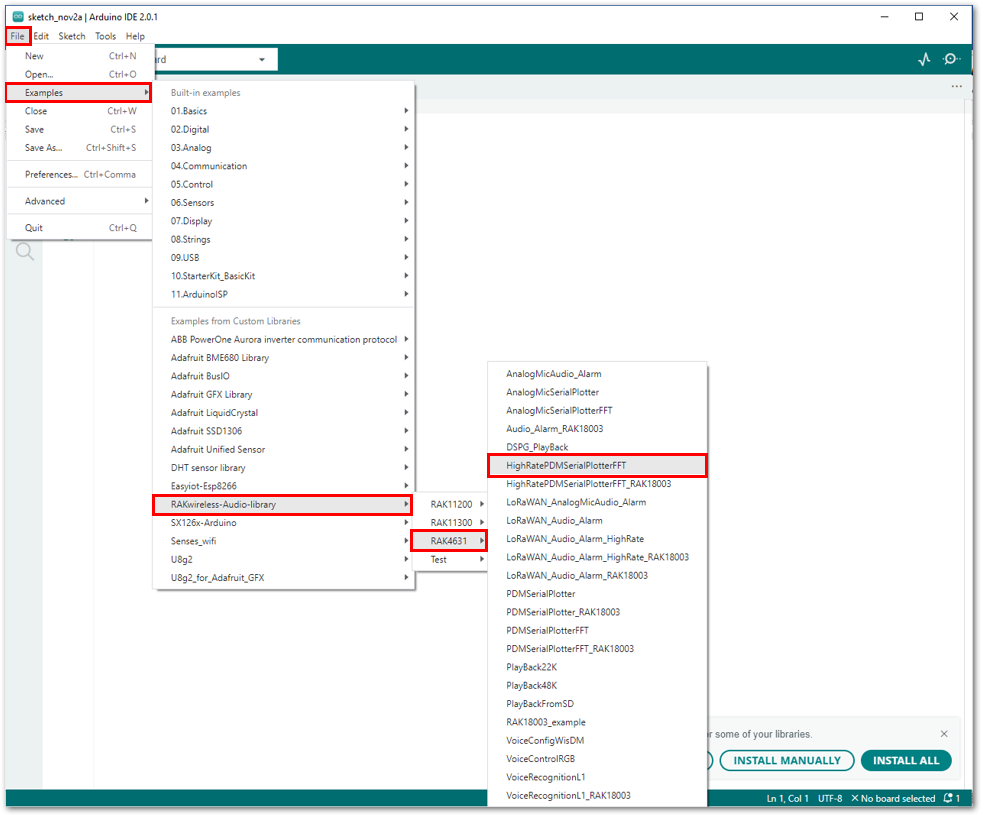Open the PDMSerialPlotter example
The height and width of the screenshot is (816, 982).
tap(597, 594)
